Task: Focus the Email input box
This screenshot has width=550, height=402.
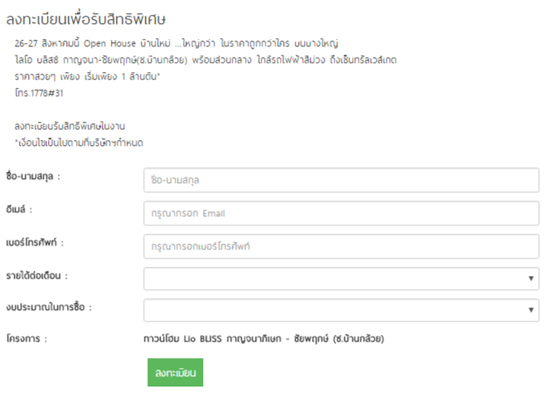Action: pos(341,213)
